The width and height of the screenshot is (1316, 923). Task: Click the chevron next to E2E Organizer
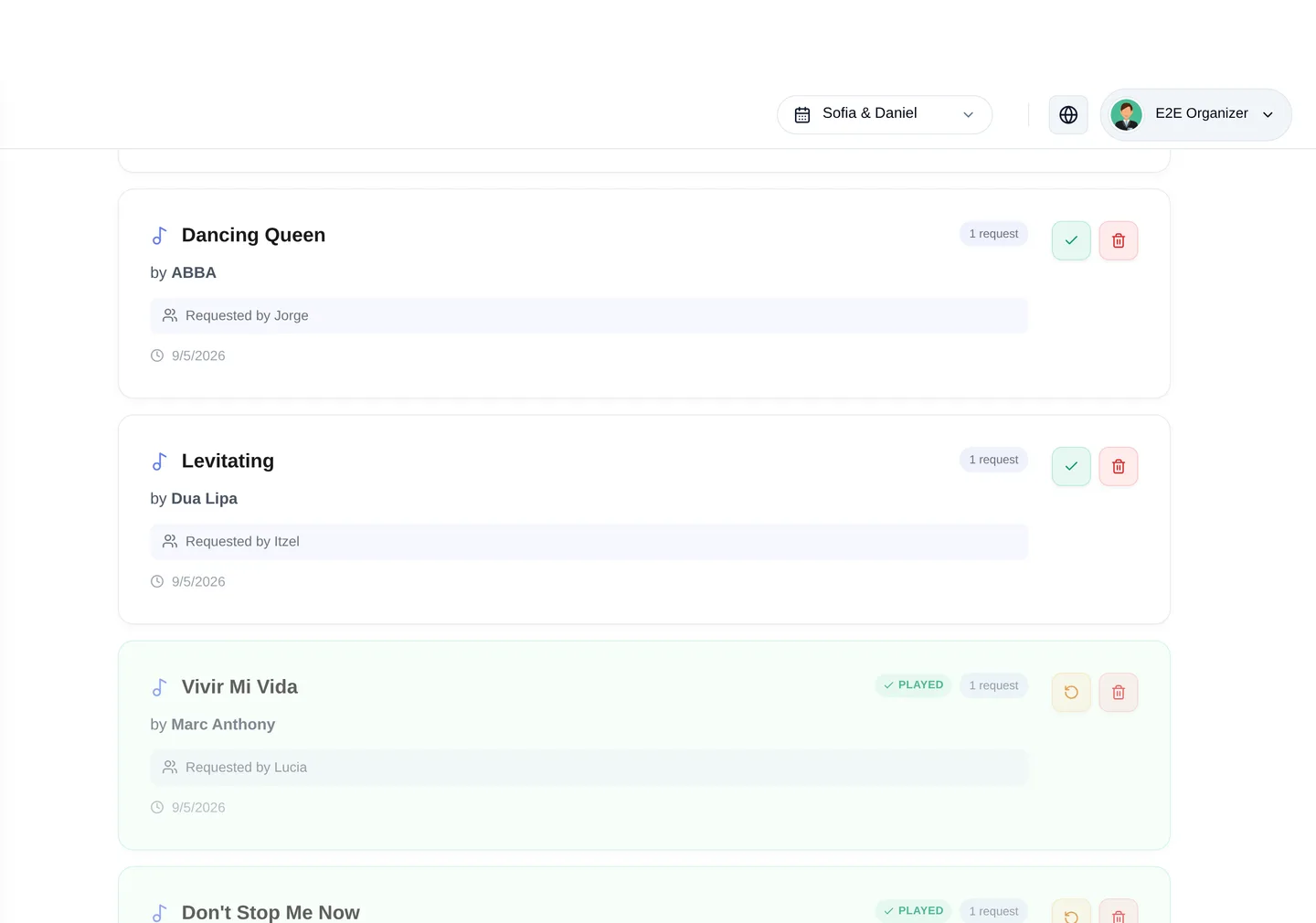click(x=1268, y=115)
